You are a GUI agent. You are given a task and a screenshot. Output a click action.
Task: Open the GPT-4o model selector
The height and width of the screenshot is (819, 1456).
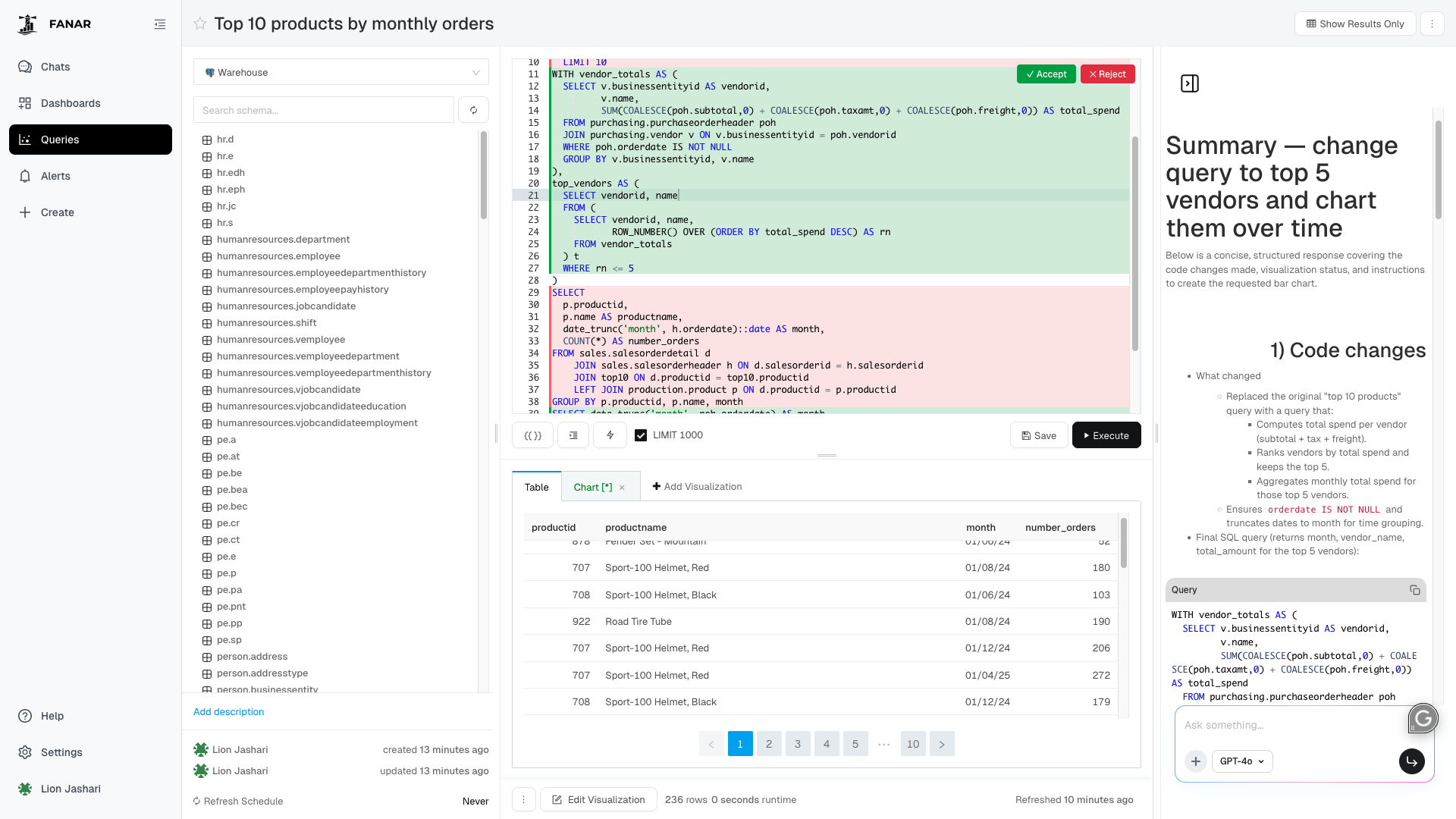coord(1242,761)
